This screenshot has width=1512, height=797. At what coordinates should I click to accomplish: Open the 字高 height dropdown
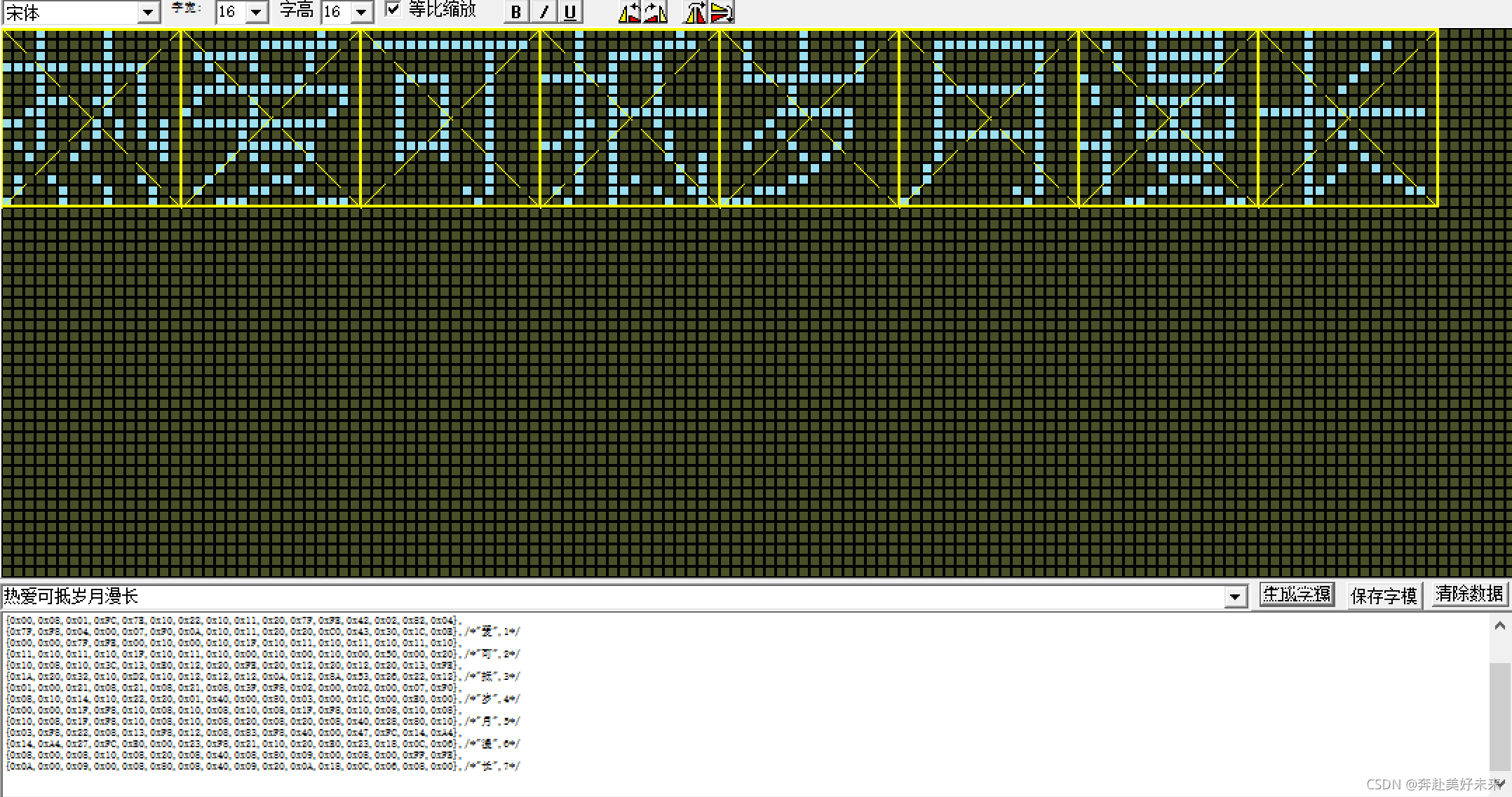pos(361,12)
